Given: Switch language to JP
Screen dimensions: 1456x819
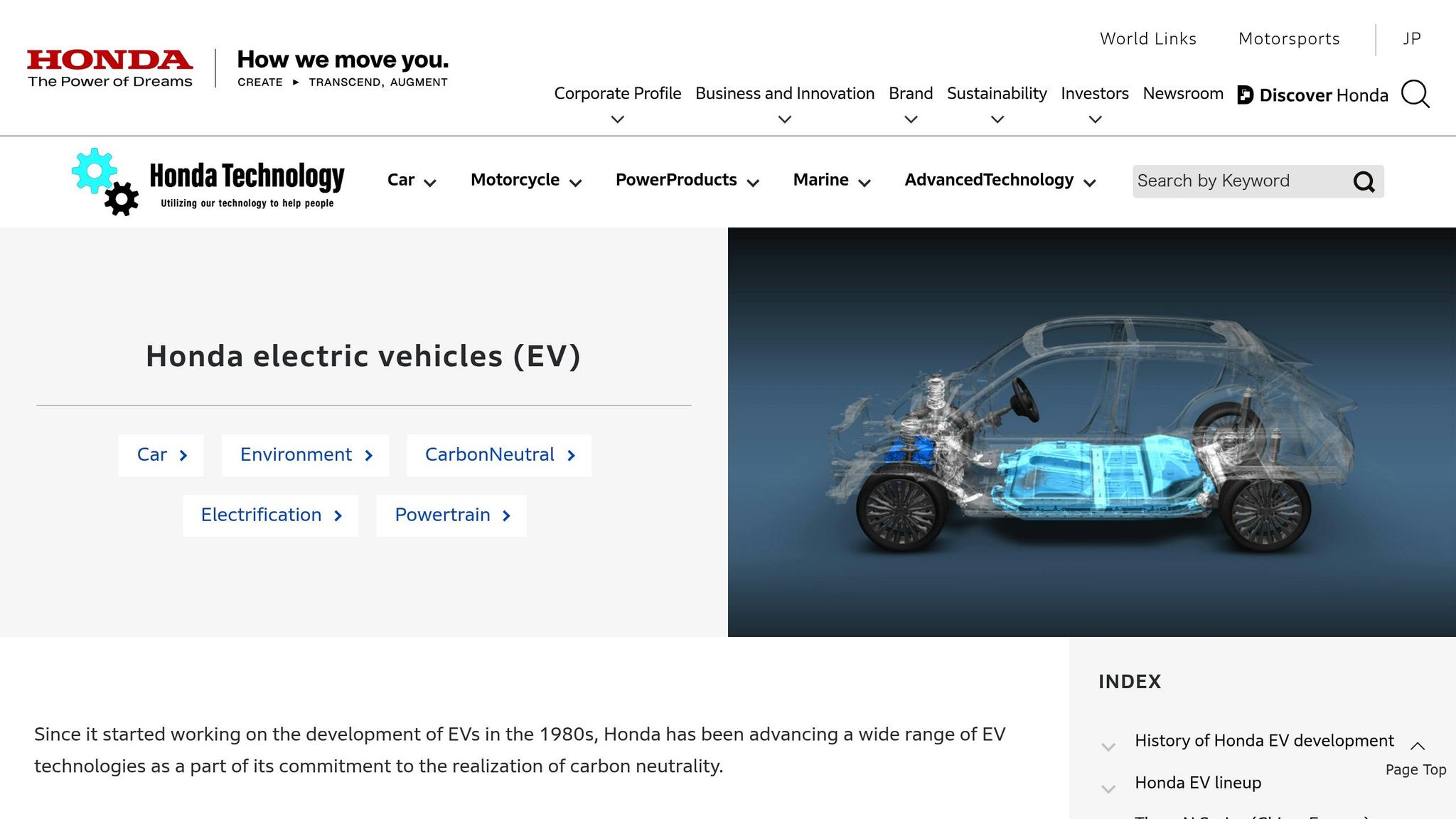Looking at the screenshot, I should pyautogui.click(x=1412, y=39).
